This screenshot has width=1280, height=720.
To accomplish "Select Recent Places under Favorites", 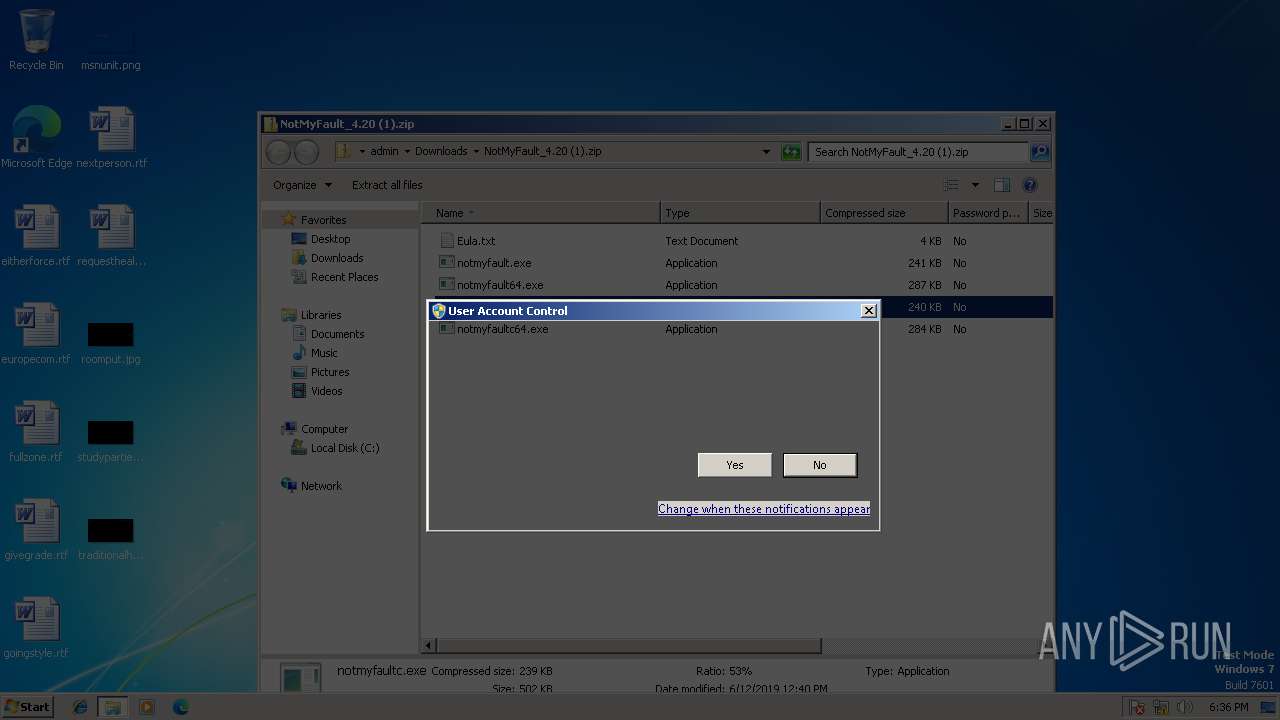I will tap(344, 277).
